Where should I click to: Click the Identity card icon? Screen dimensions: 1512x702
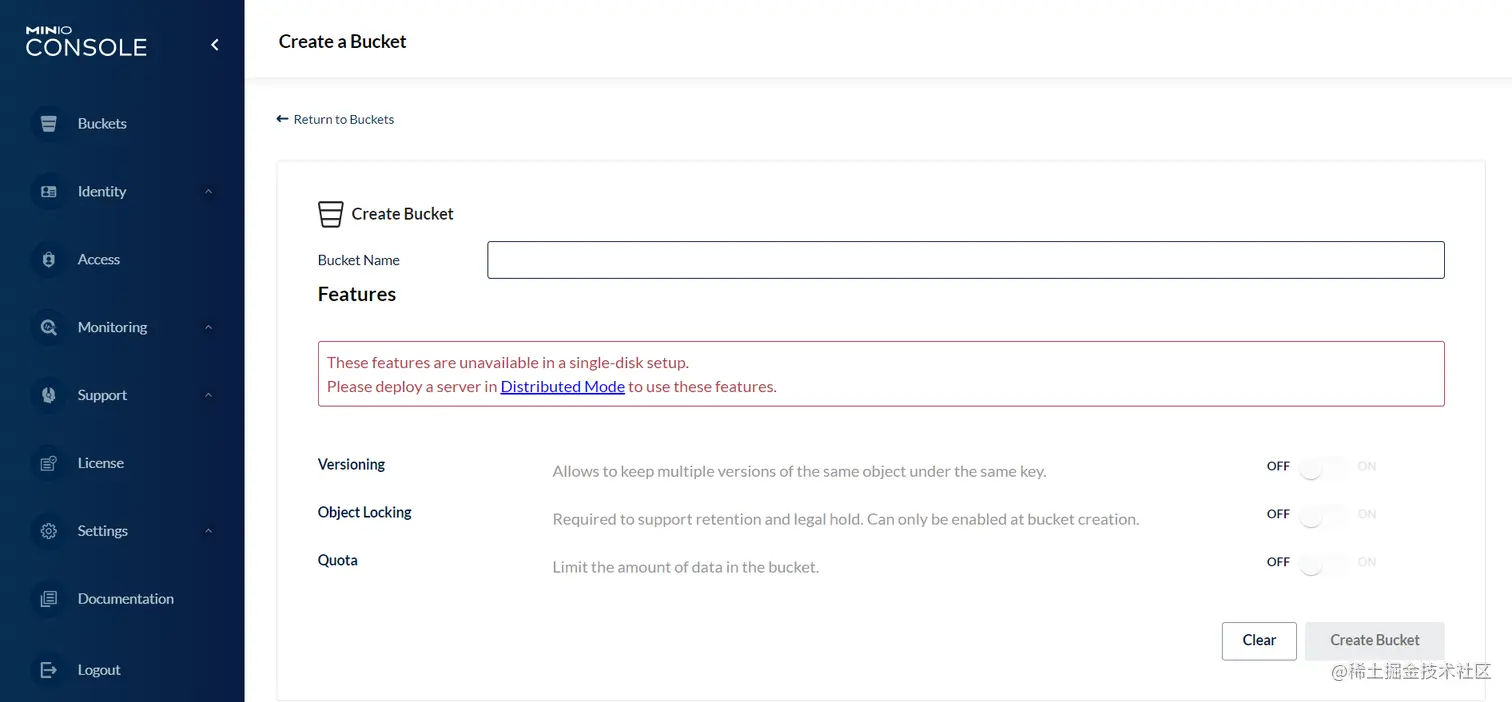[x=48, y=192]
